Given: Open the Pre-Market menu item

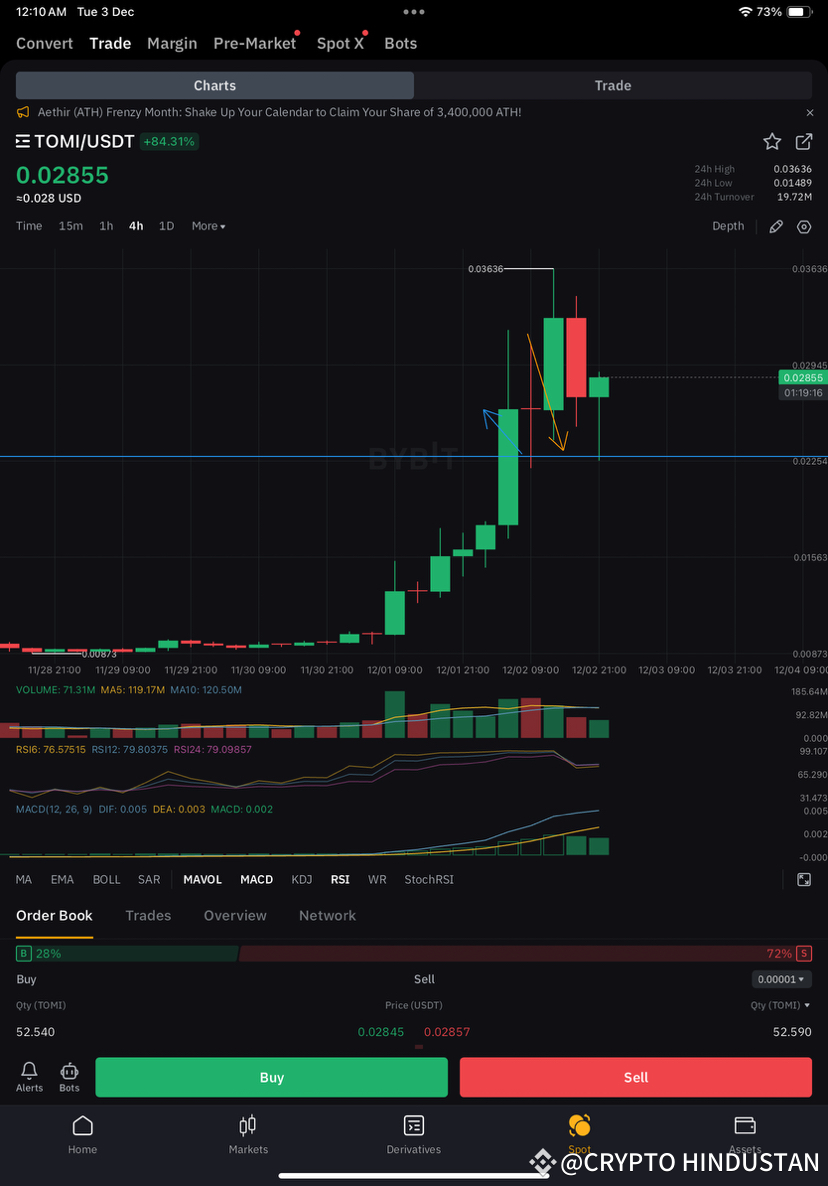Looking at the screenshot, I should [255, 43].
